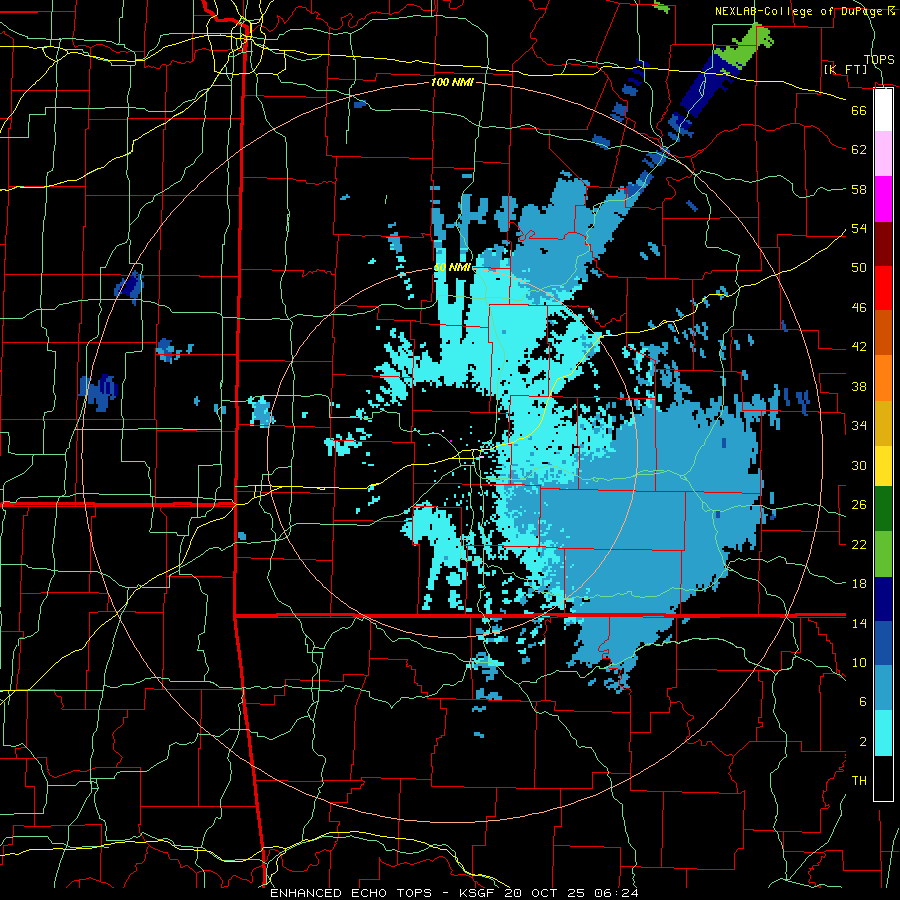Image resolution: width=900 pixels, height=900 pixels.
Task: Click the "50 NMI" range ring label
Action: tap(452, 267)
